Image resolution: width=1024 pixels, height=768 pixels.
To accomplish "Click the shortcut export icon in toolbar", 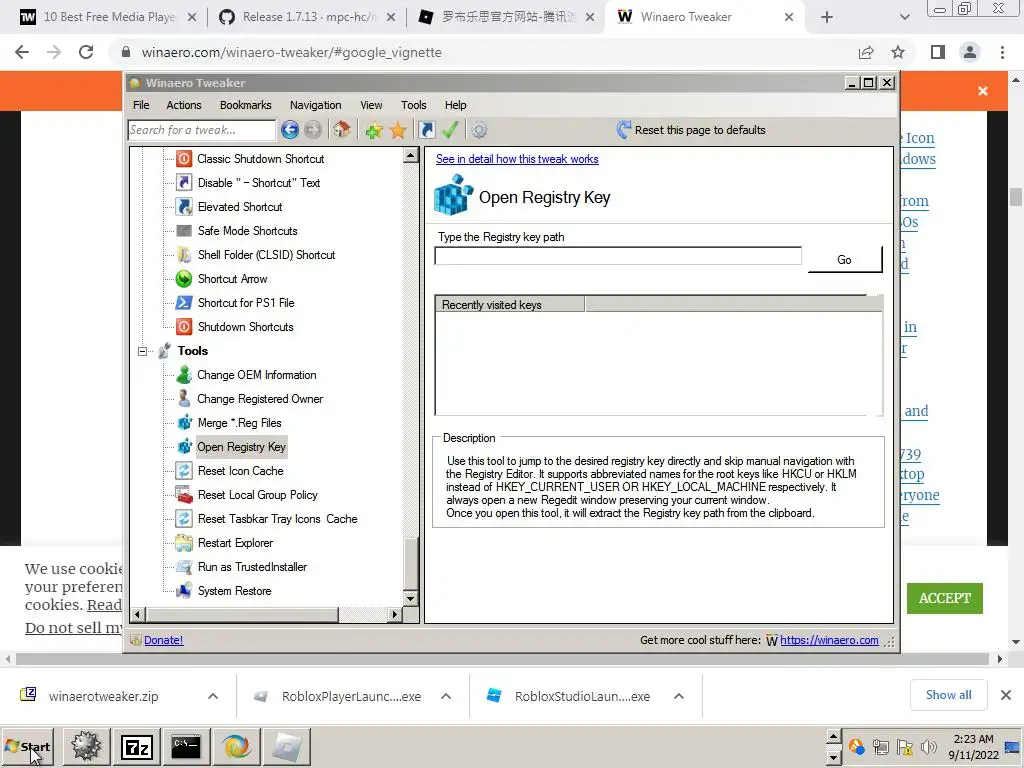I will coord(426,130).
